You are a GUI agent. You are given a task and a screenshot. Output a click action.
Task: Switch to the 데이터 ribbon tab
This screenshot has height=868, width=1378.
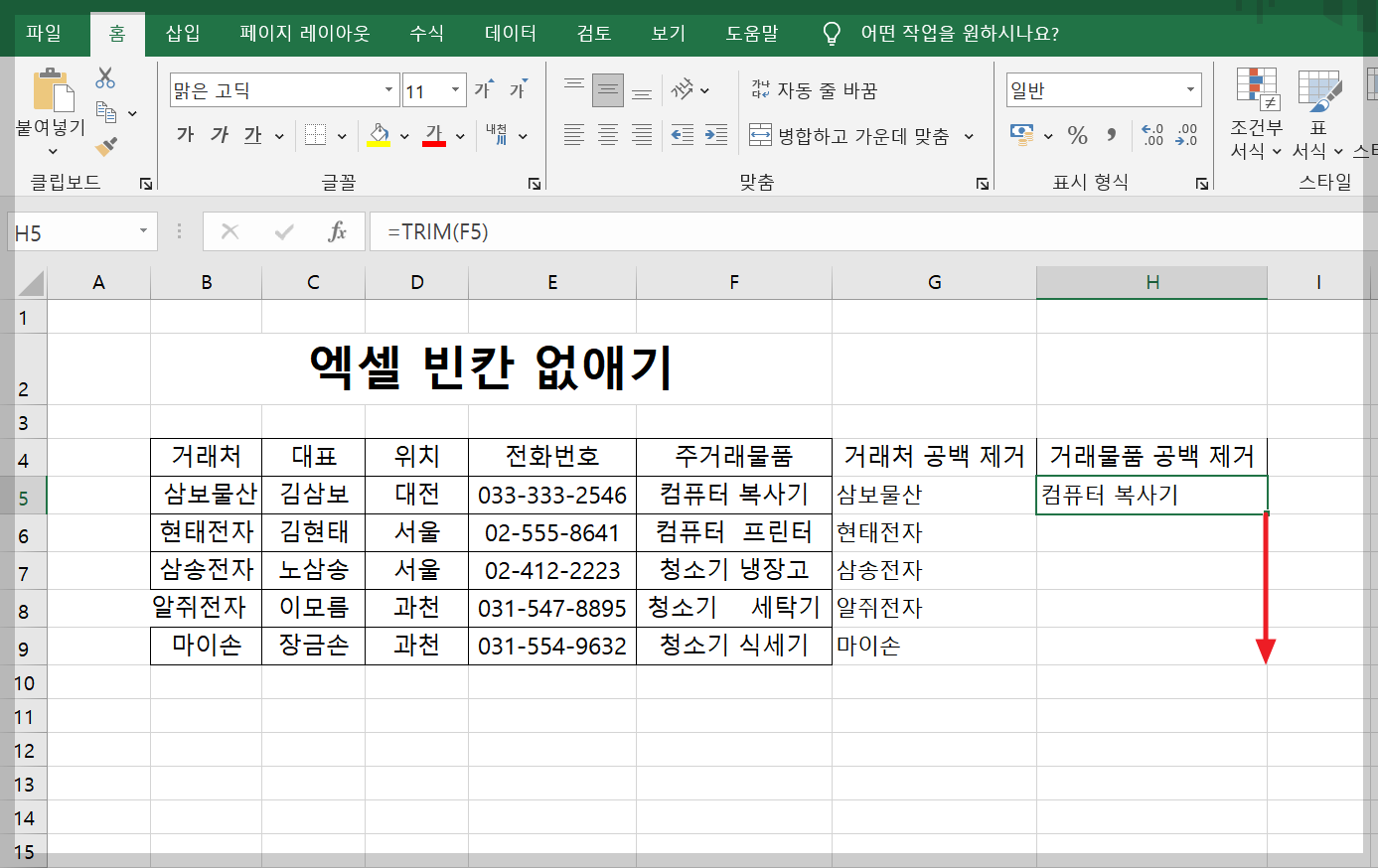(510, 32)
